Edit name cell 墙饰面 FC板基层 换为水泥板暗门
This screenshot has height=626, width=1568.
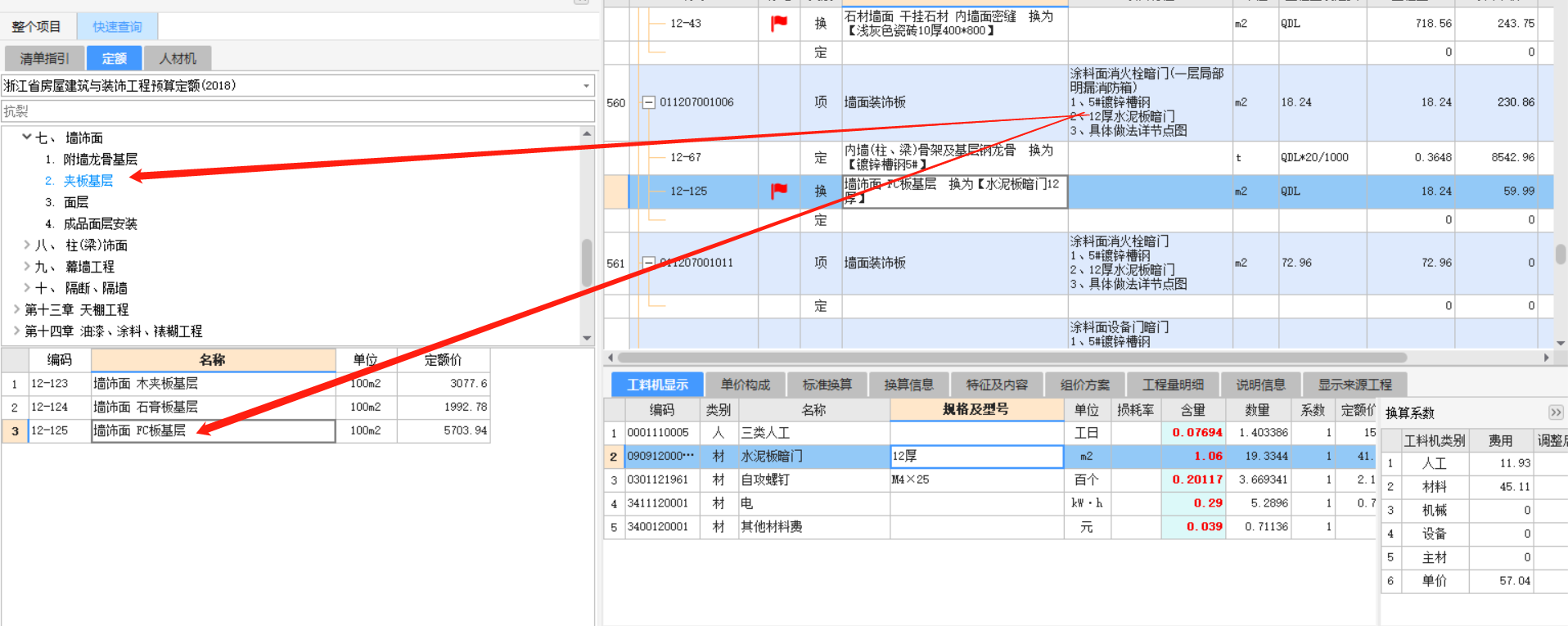pyautogui.click(x=955, y=191)
